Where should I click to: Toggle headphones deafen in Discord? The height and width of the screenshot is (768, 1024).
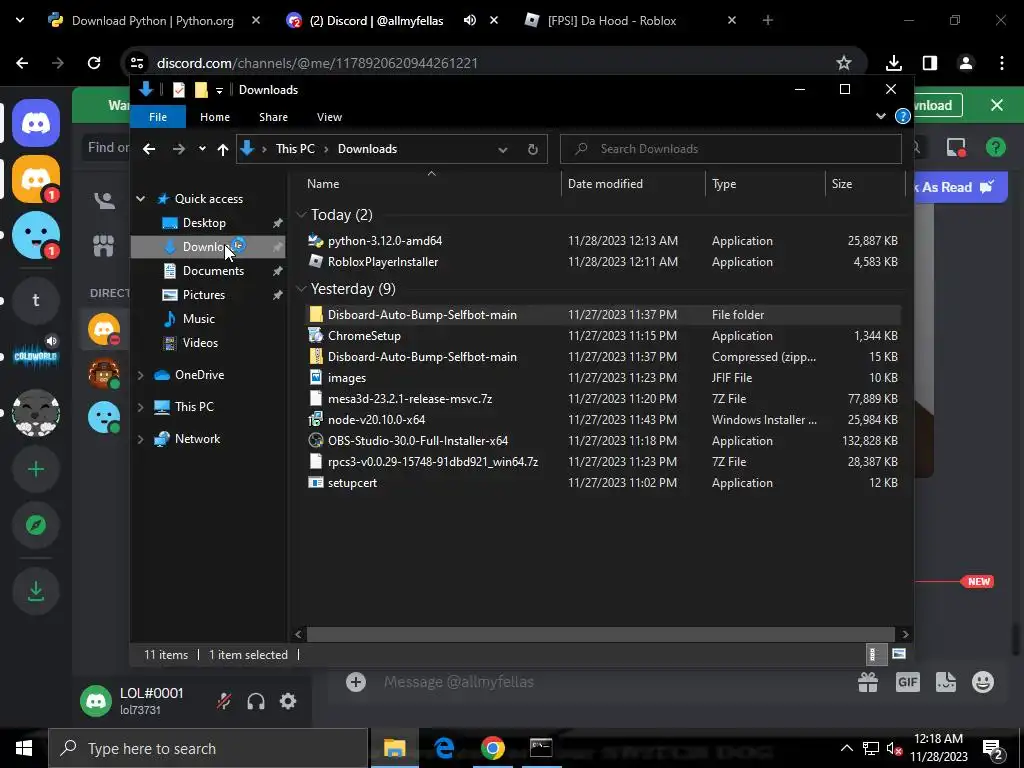coord(256,701)
